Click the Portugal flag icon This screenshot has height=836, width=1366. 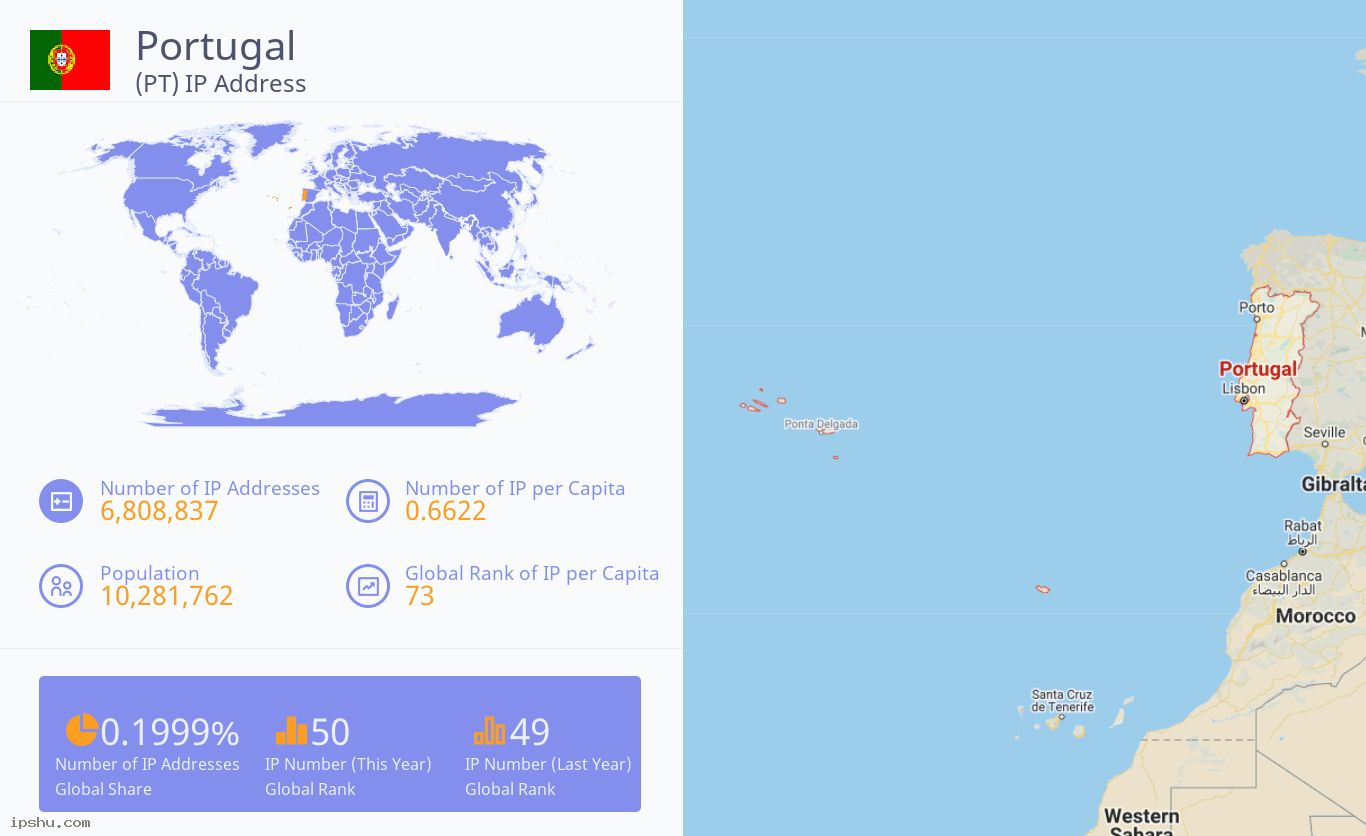[x=70, y=60]
